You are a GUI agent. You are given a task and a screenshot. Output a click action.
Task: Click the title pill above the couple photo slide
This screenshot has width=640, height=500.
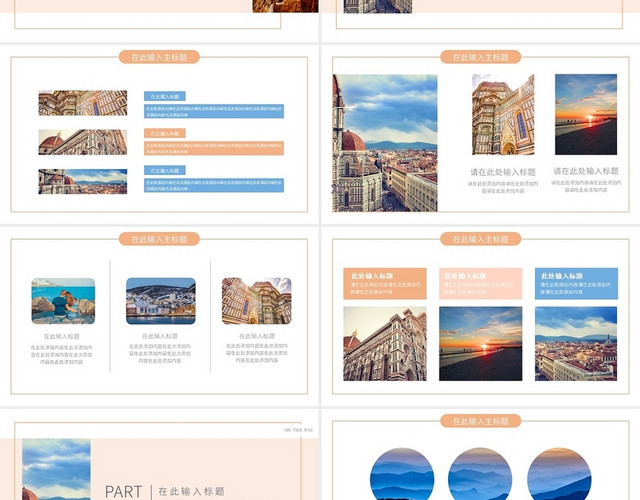tap(159, 239)
